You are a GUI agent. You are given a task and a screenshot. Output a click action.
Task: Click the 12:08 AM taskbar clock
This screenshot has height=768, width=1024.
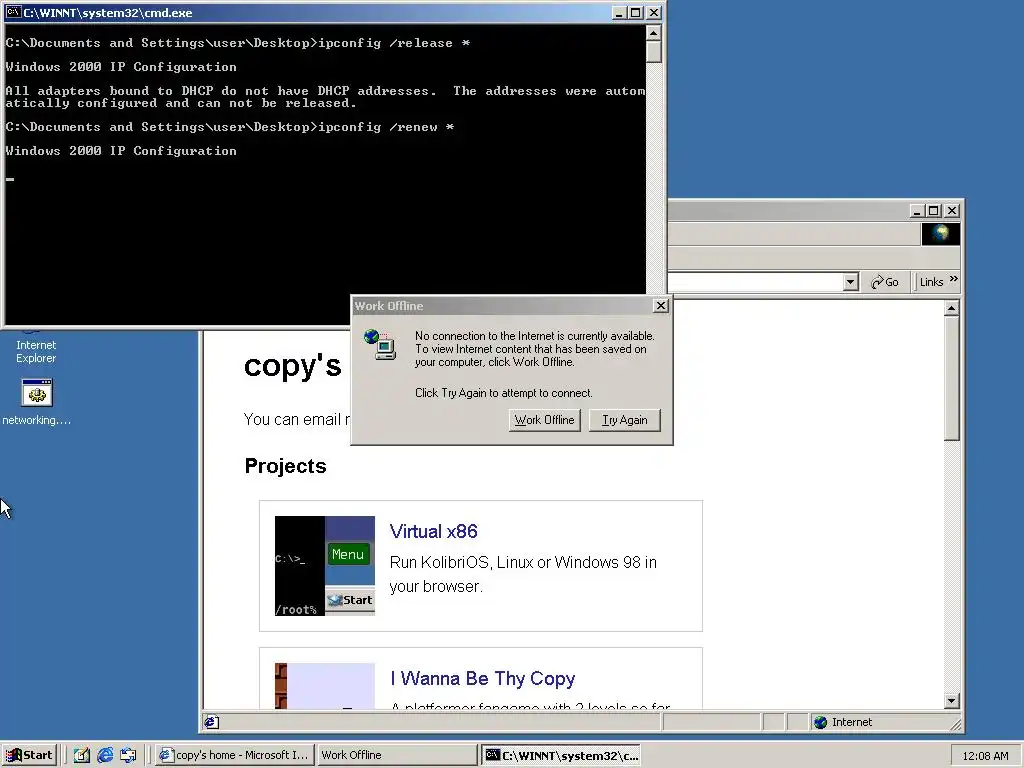tap(985, 756)
